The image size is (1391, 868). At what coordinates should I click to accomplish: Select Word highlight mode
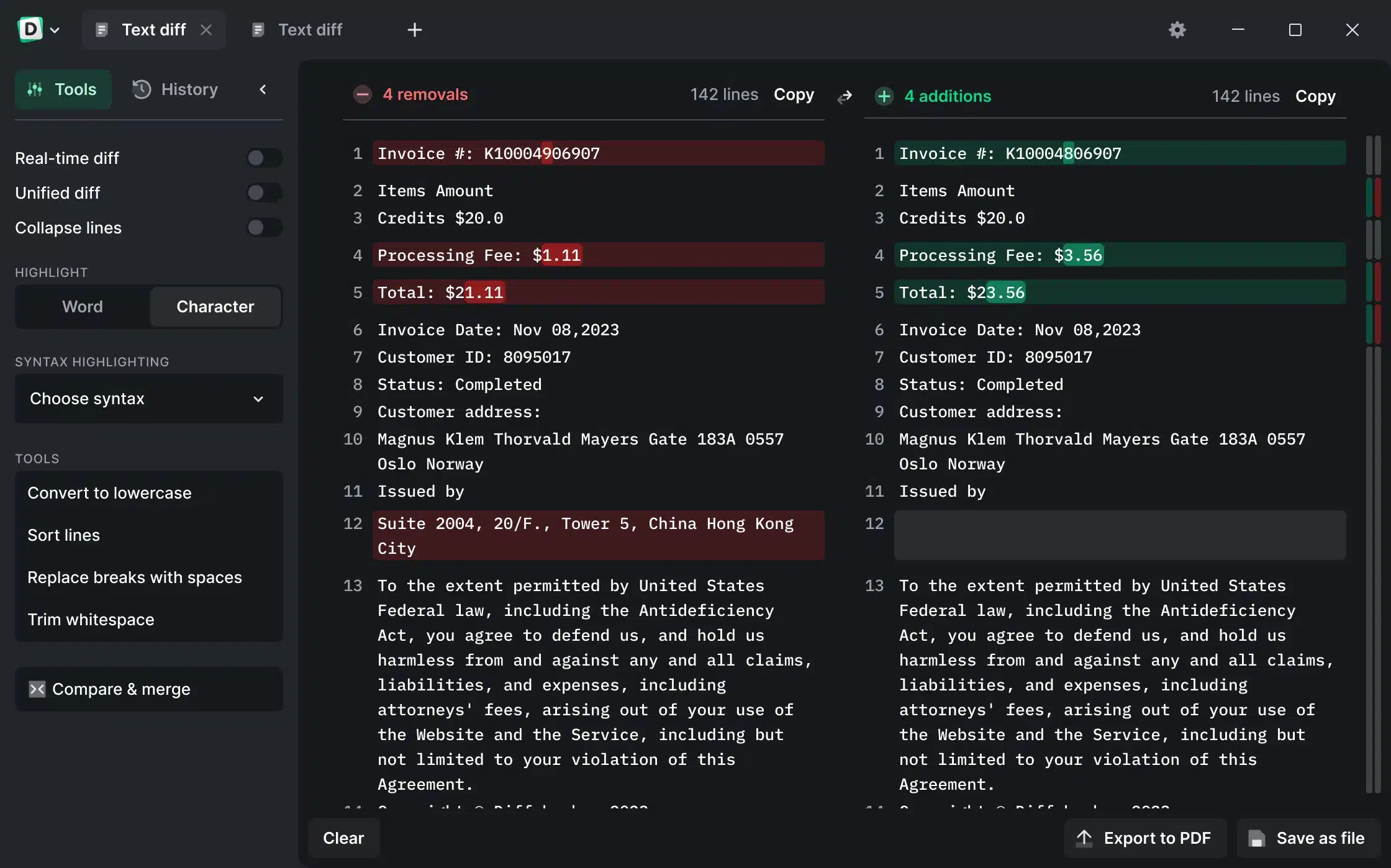pos(83,307)
